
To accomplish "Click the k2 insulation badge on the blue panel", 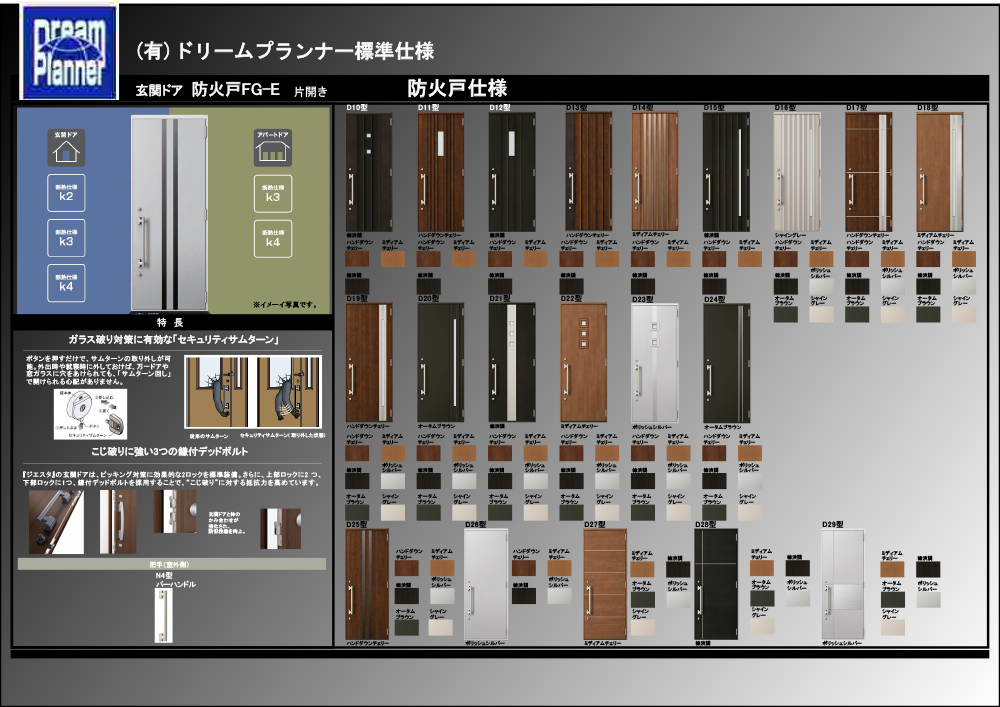I will (66, 193).
